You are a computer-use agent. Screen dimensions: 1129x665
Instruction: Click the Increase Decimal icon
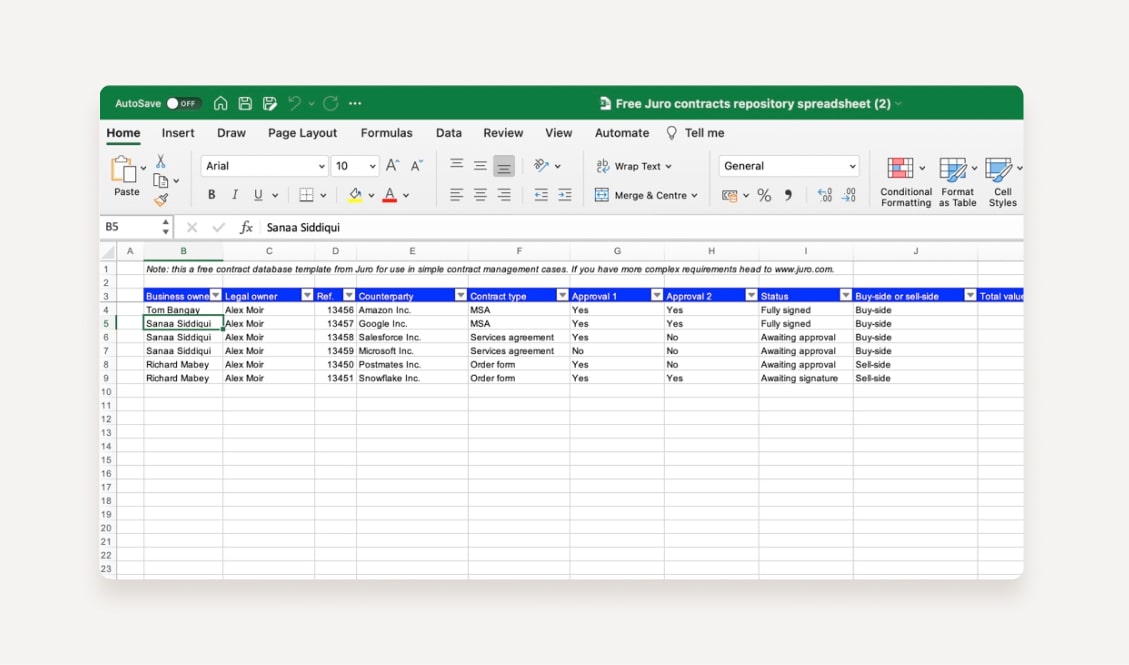click(825, 195)
